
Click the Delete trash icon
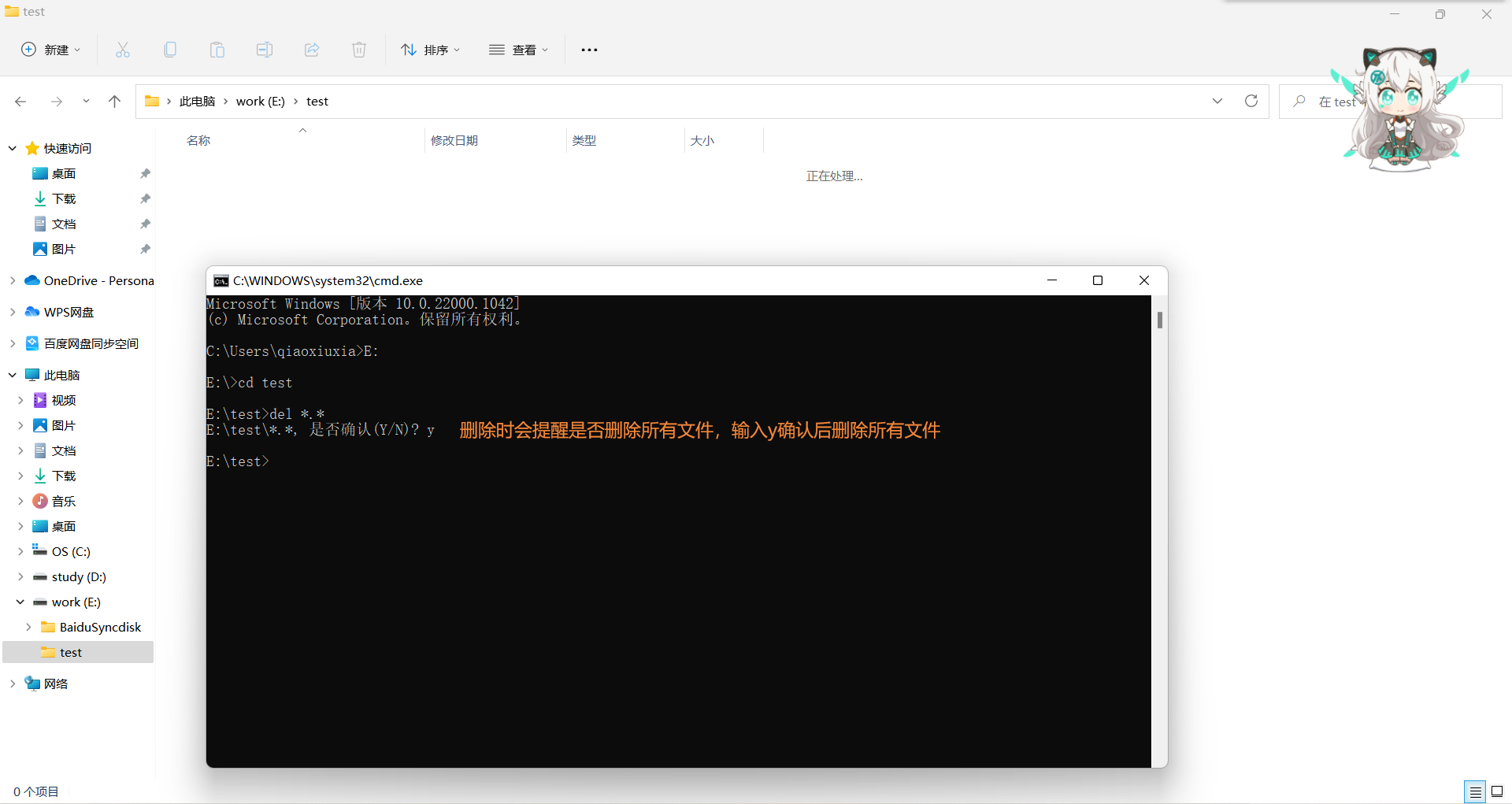click(x=359, y=50)
